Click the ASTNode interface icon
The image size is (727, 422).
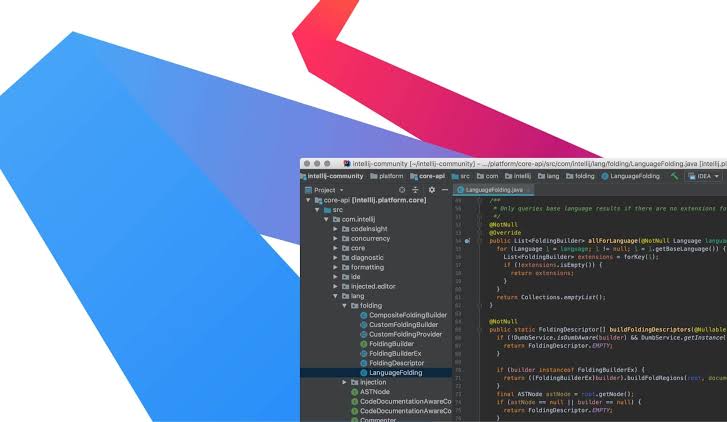[354, 392]
